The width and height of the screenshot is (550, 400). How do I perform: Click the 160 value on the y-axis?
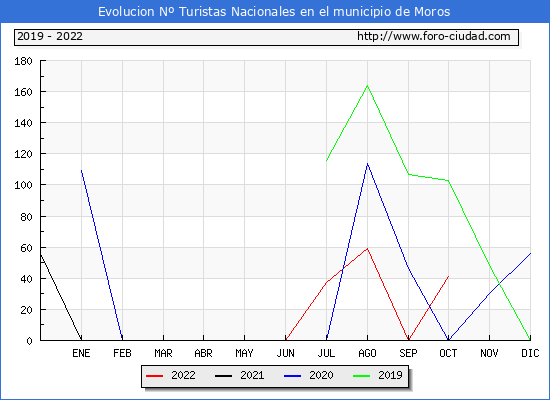coord(23,92)
